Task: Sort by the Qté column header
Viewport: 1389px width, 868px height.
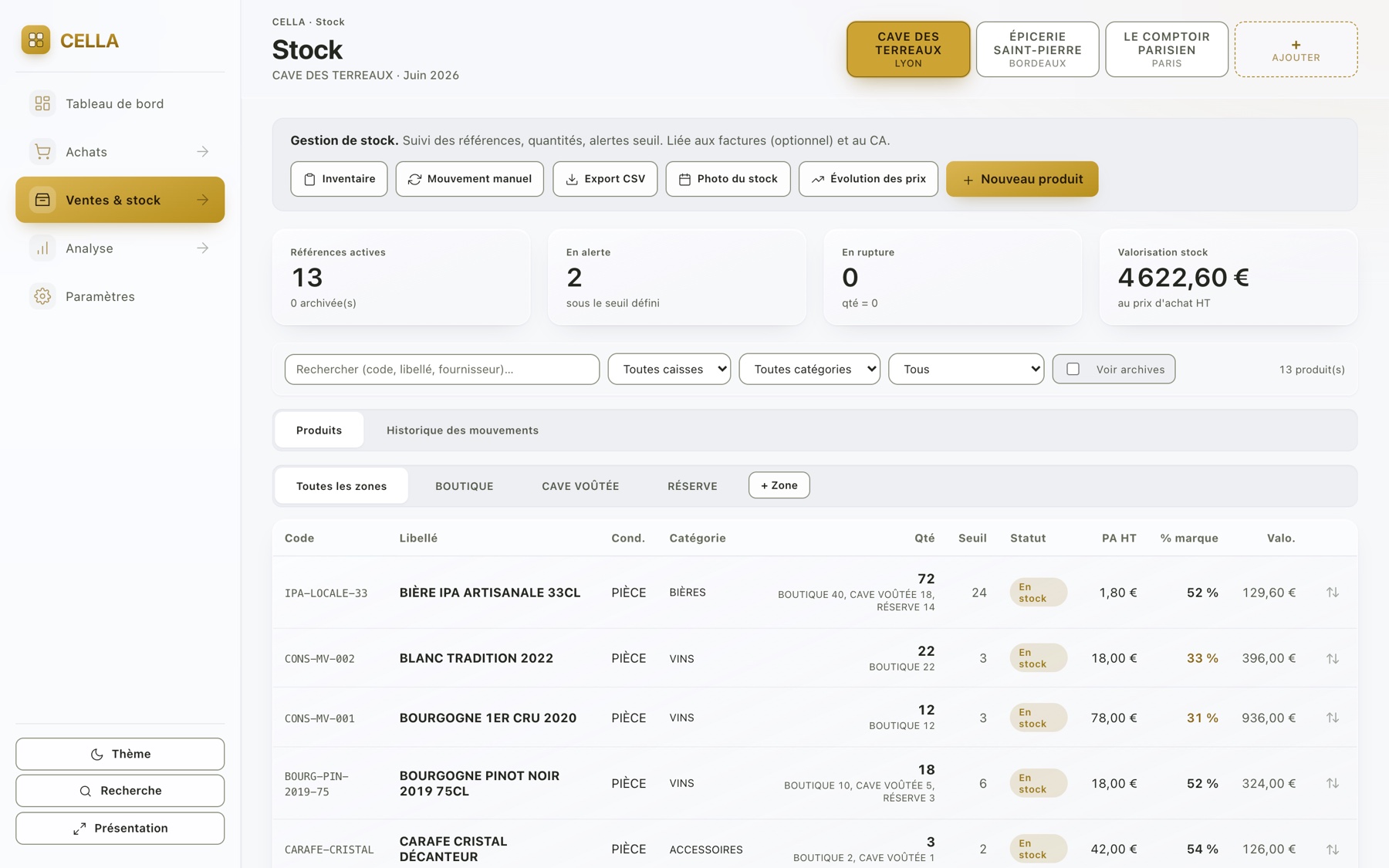Action: click(x=924, y=538)
